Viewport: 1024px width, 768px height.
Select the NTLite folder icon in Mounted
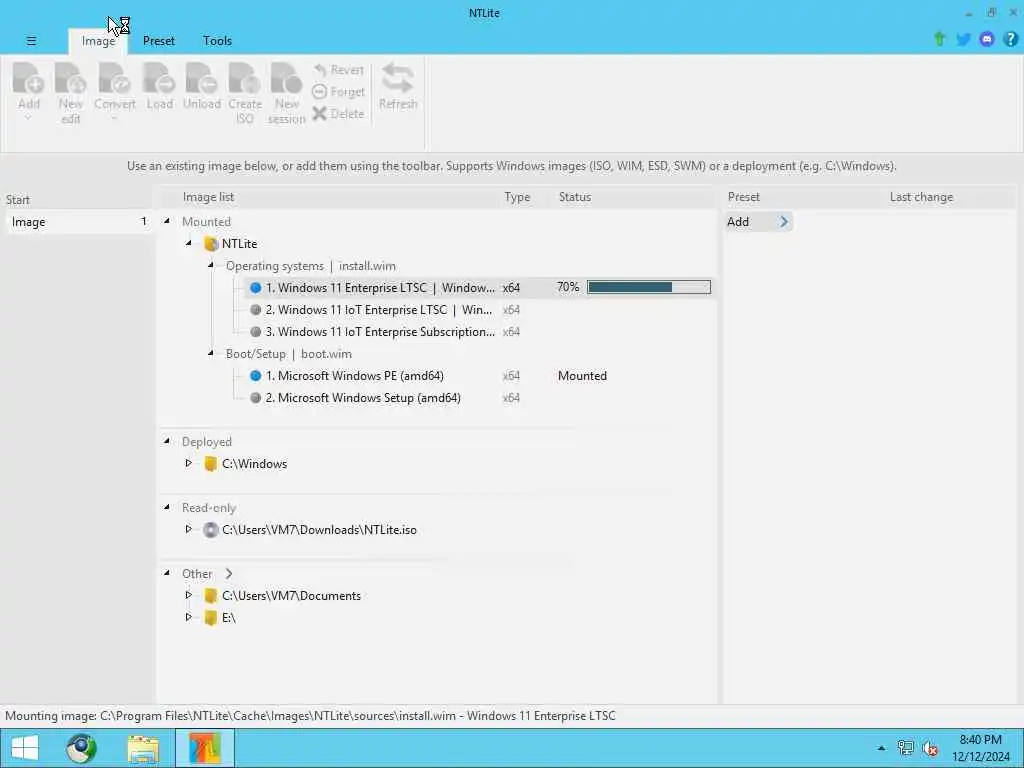click(x=210, y=244)
